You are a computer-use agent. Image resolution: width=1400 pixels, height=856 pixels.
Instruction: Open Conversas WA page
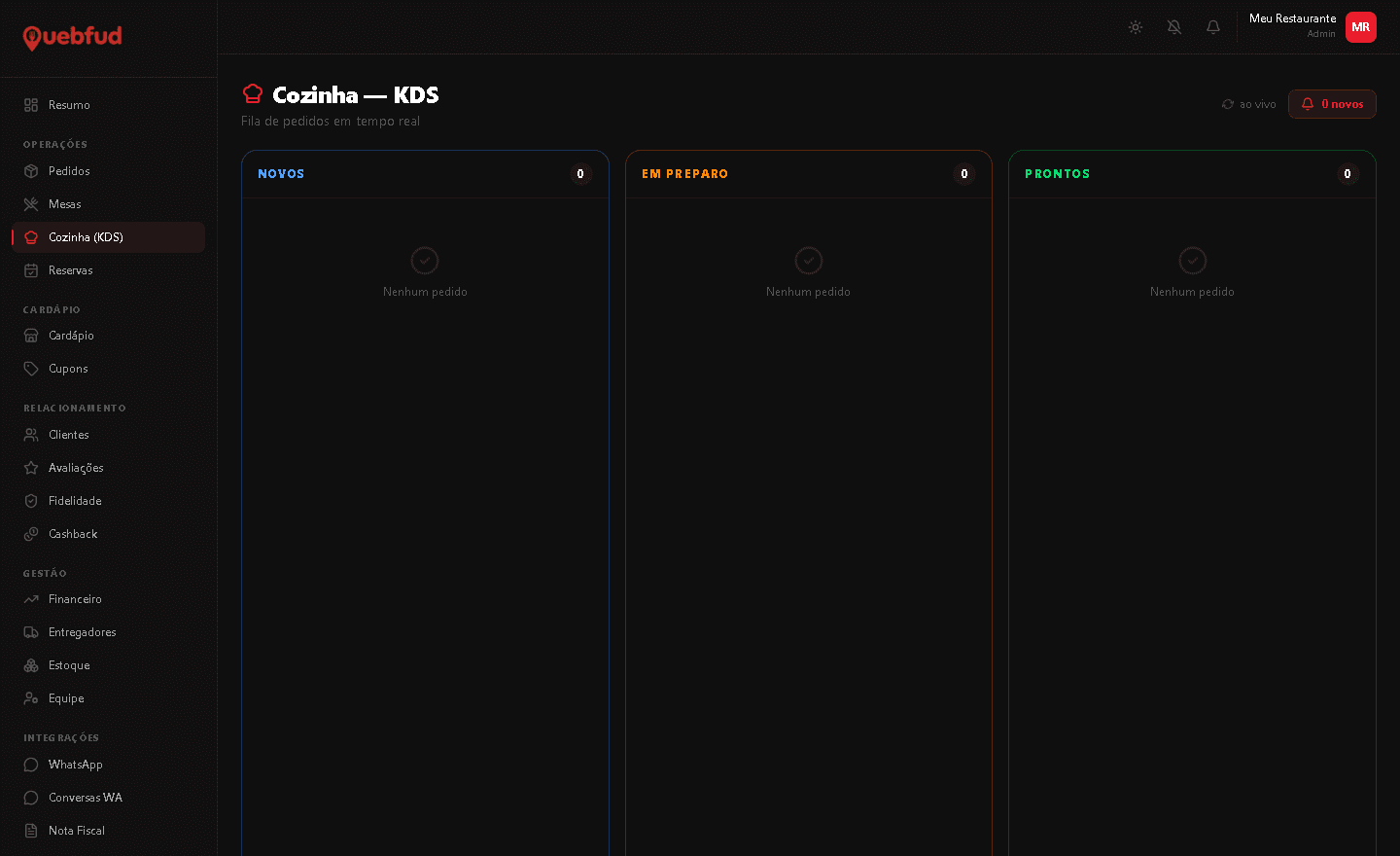(x=108, y=798)
